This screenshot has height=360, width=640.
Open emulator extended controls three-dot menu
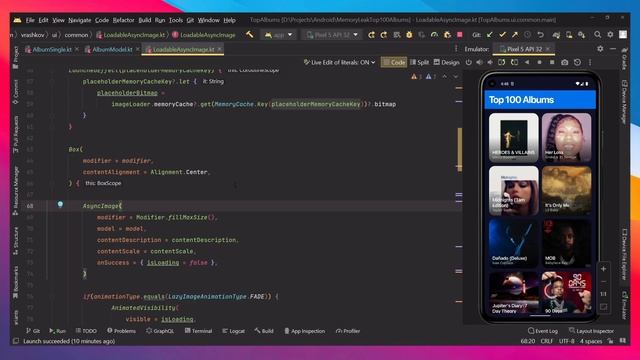(x=590, y=62)
